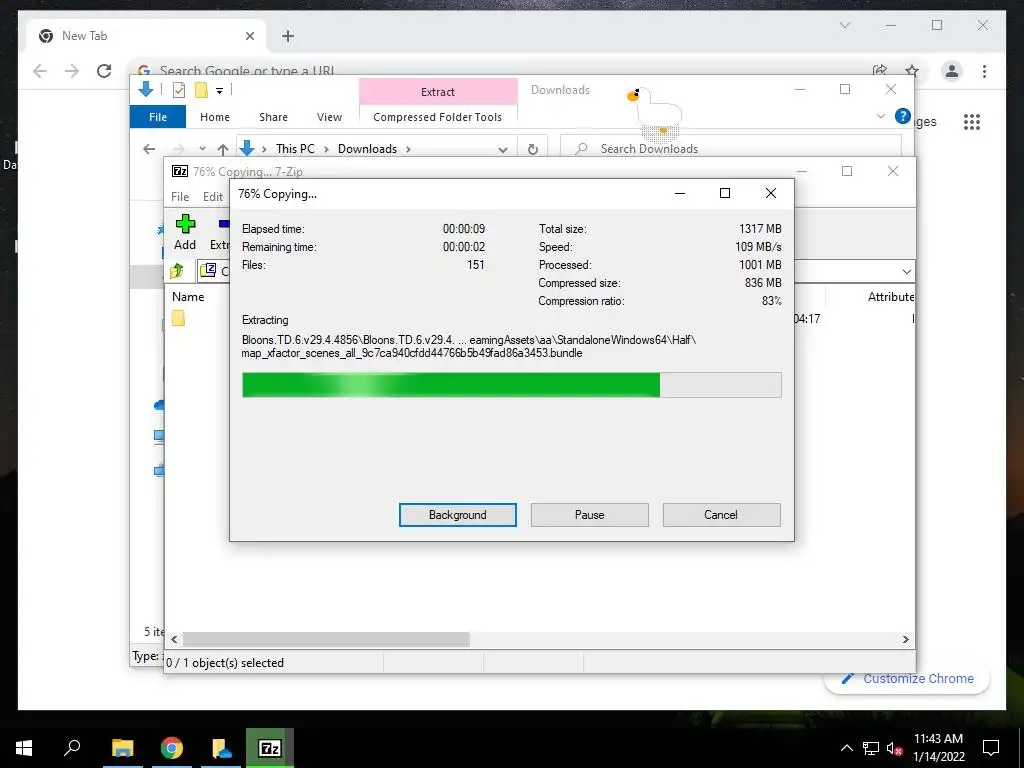This screenshot has width=1024, height=768.
Task: Open the notification center icon
Action: pos(991,748)
